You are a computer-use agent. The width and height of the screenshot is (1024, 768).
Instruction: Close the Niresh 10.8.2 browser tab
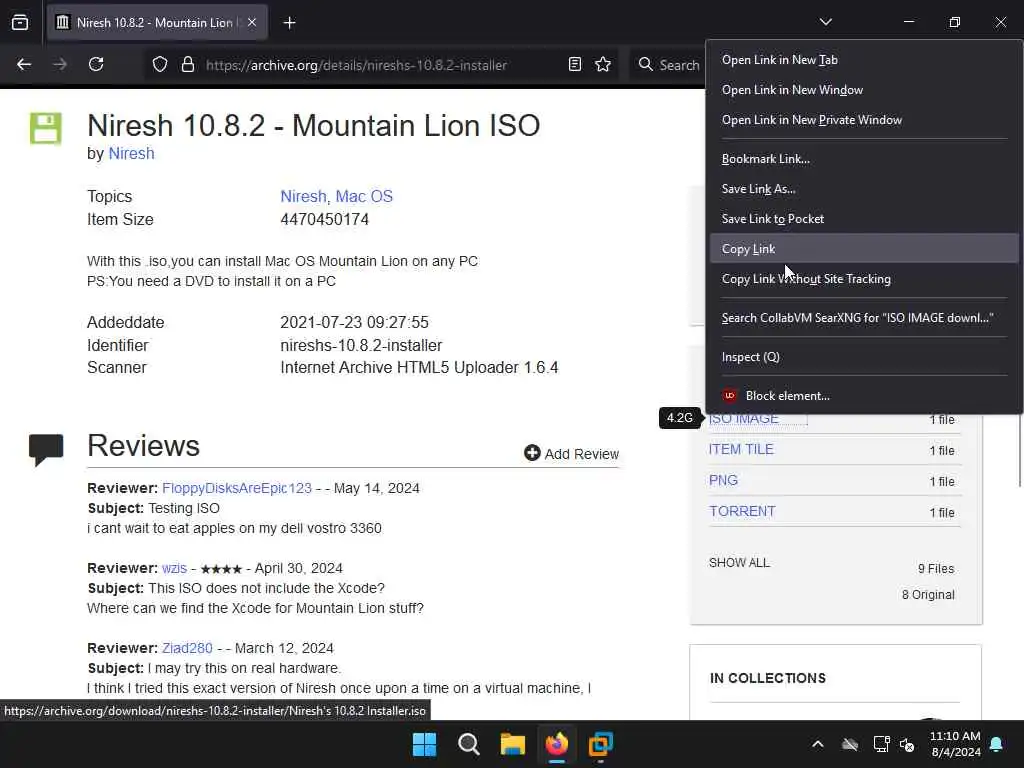pyautogui.click(x=252, y=22)
